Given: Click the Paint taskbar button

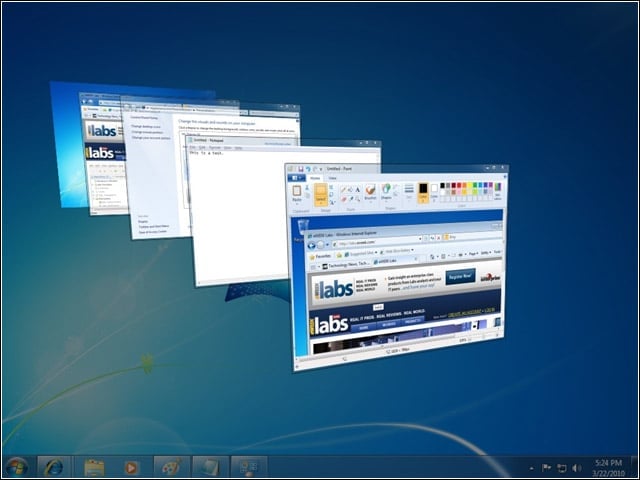Looking at the screenshot, I should click(171, 467).
